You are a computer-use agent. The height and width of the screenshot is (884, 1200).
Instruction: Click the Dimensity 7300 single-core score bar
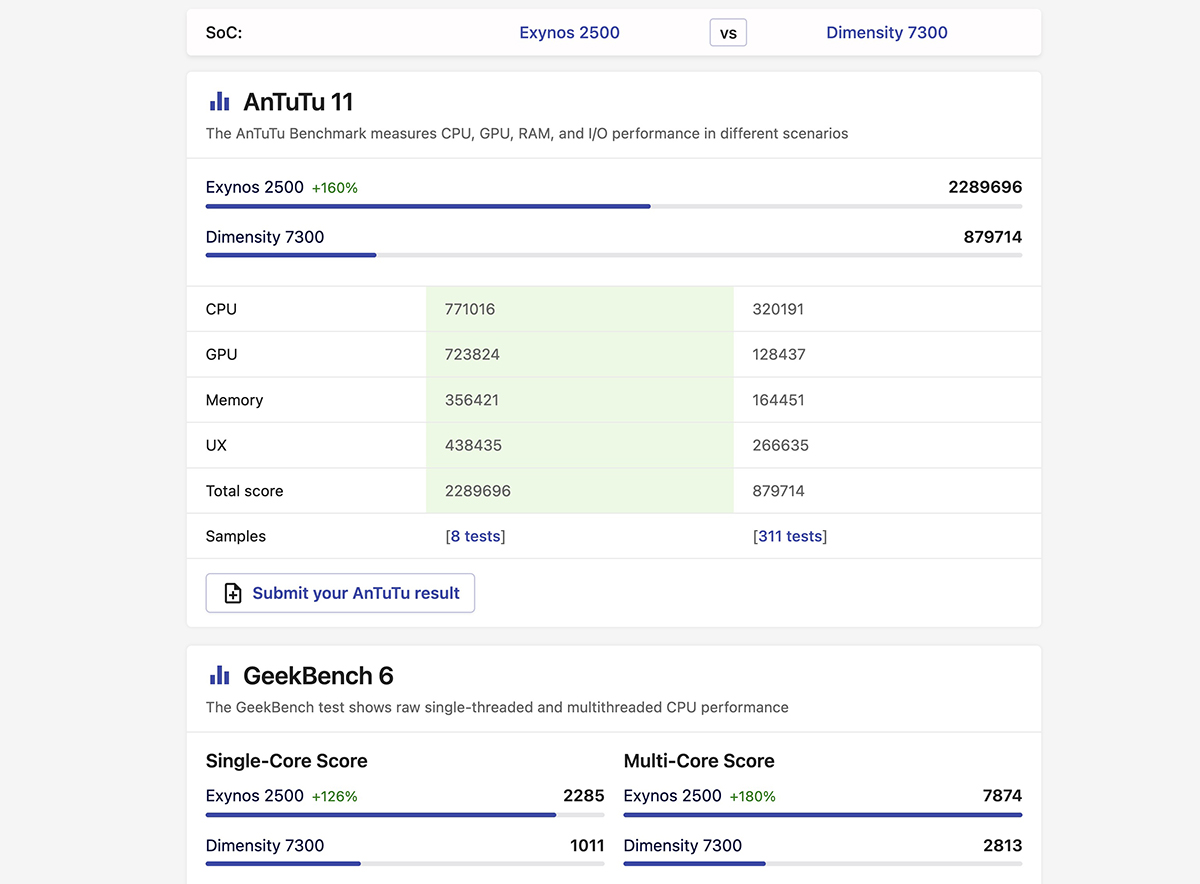tap(405, 863)
